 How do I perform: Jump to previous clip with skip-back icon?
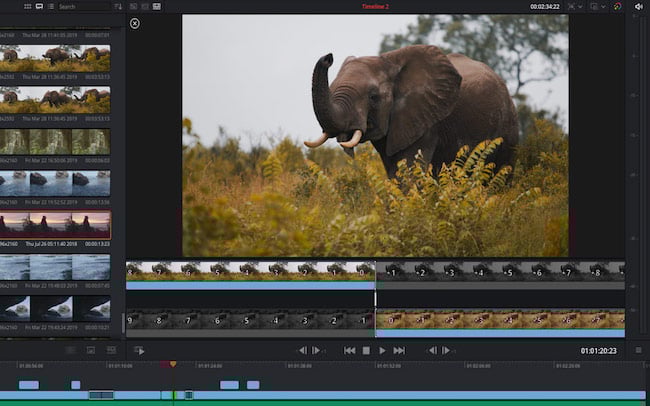(x=349, y=351)
